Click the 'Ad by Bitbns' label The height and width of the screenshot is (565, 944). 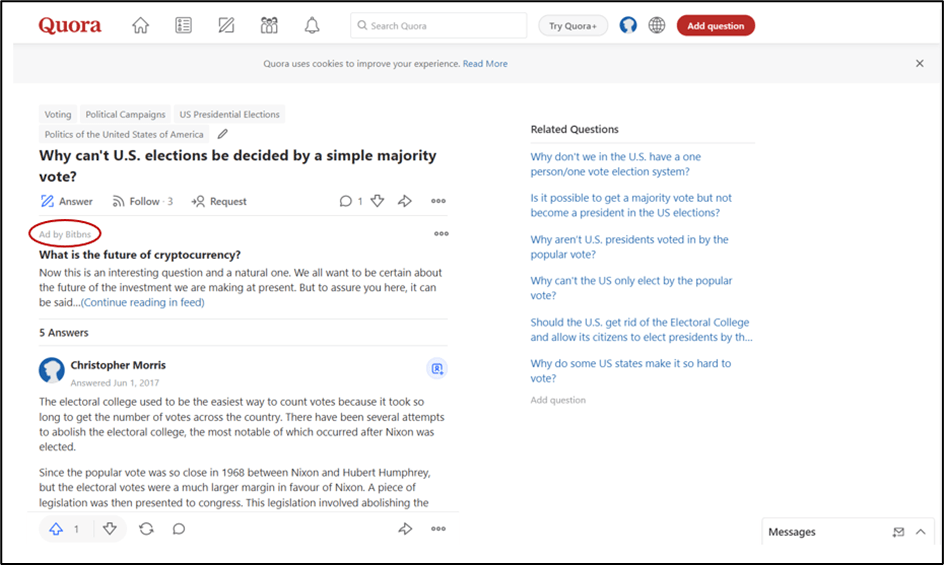point(65,234)
